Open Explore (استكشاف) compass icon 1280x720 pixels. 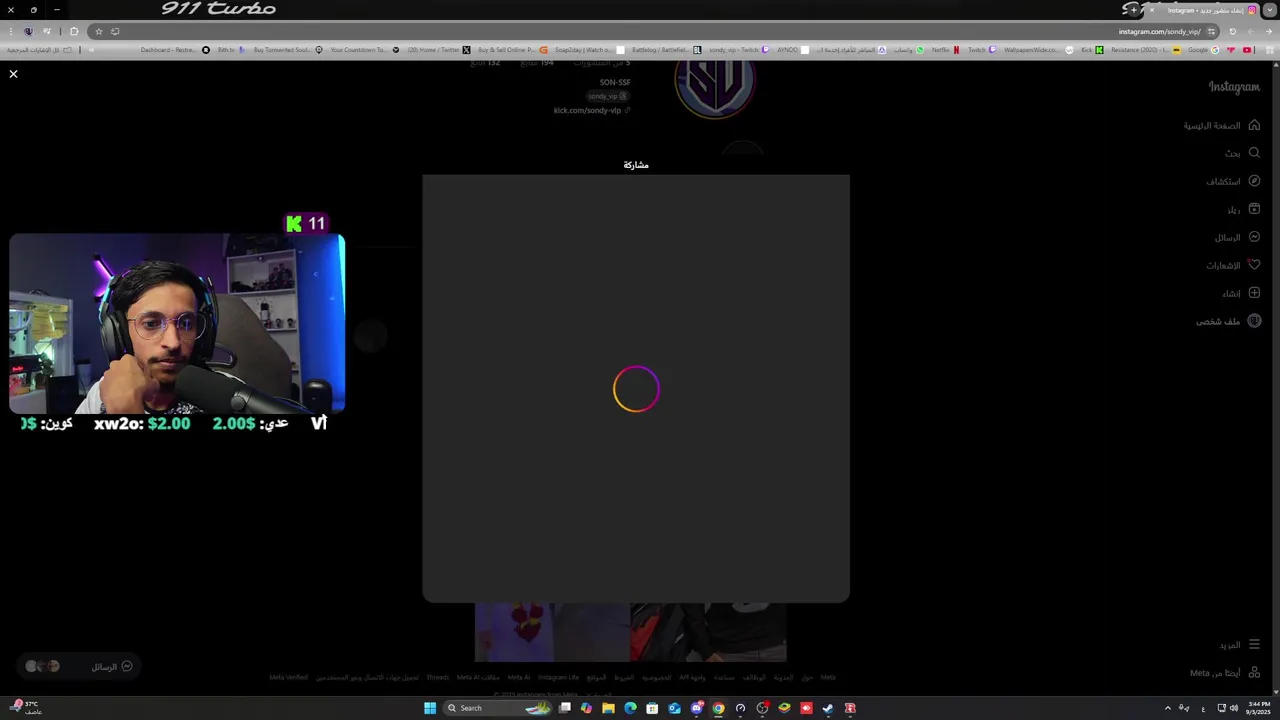click(x=1254, y=181)
